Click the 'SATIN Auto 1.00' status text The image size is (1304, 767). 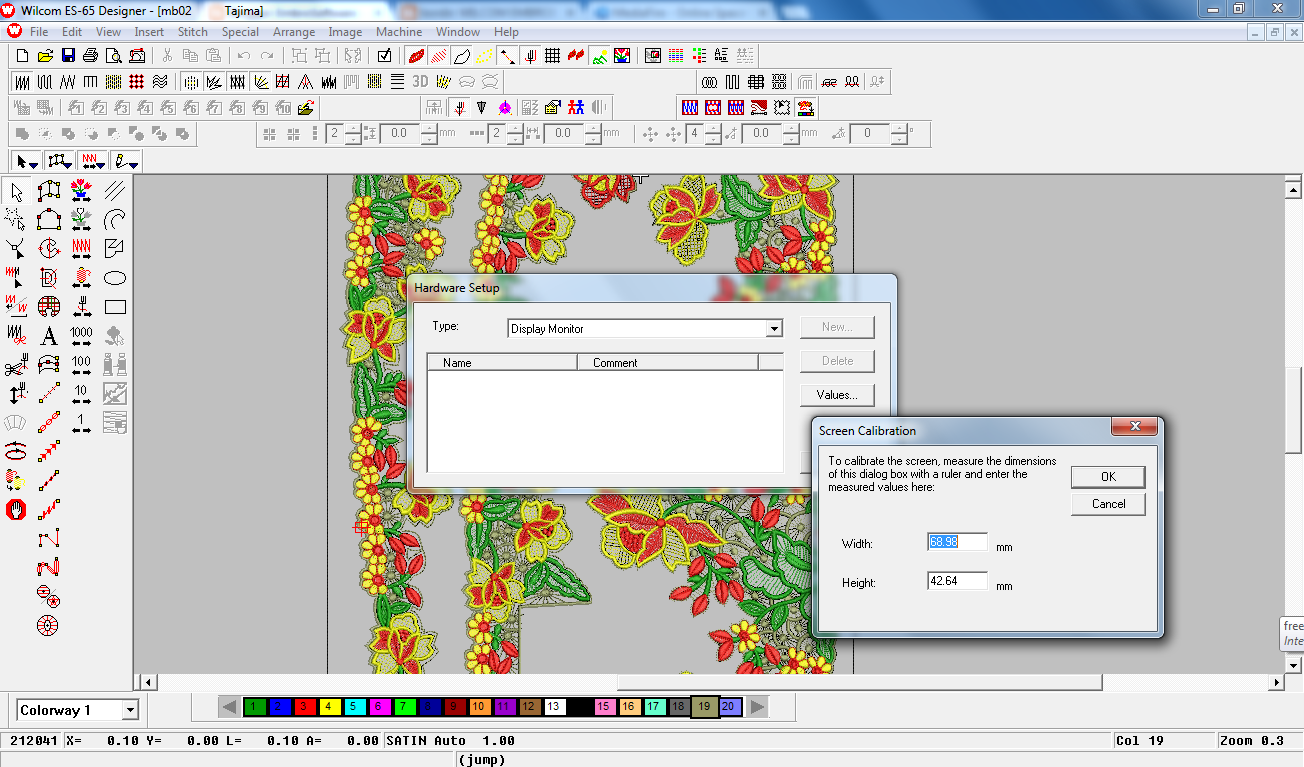click(450, 741)
